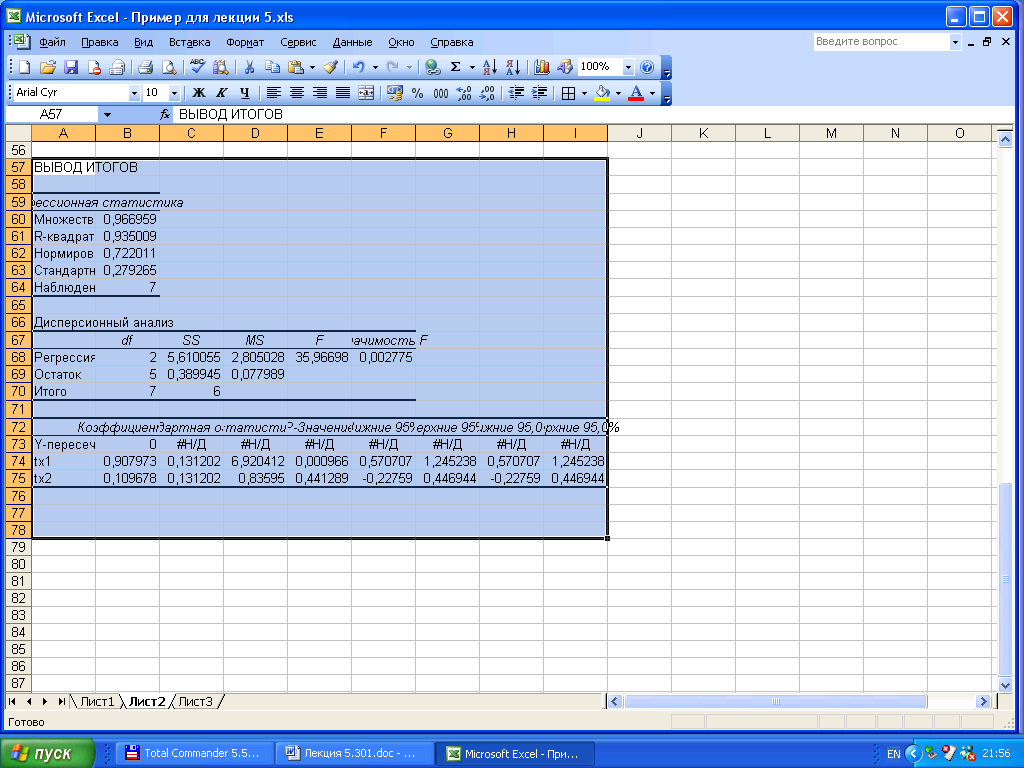Click the AutoSum sigma button
The width and height of the screenshot is (1024, 768).
tap(456, 67)
